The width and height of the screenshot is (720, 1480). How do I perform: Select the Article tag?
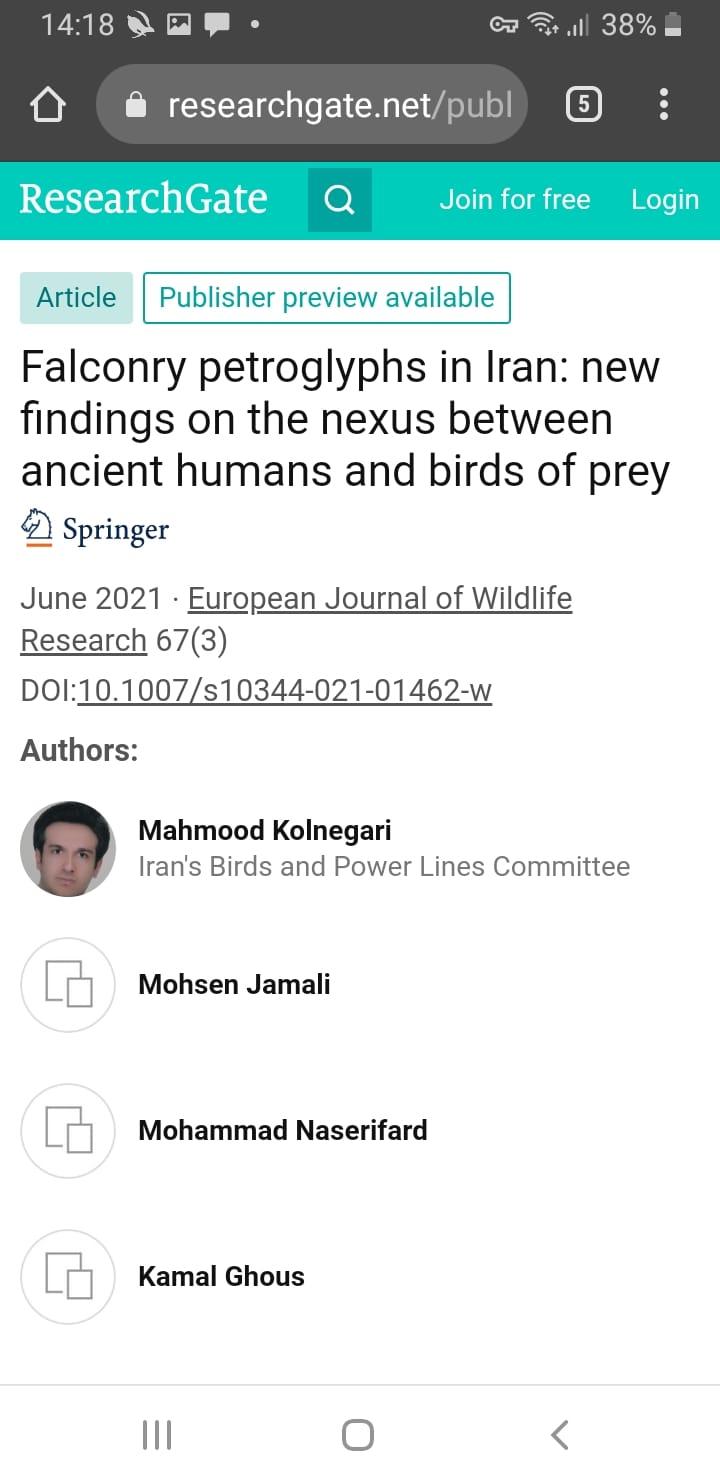tap(76, 297)
